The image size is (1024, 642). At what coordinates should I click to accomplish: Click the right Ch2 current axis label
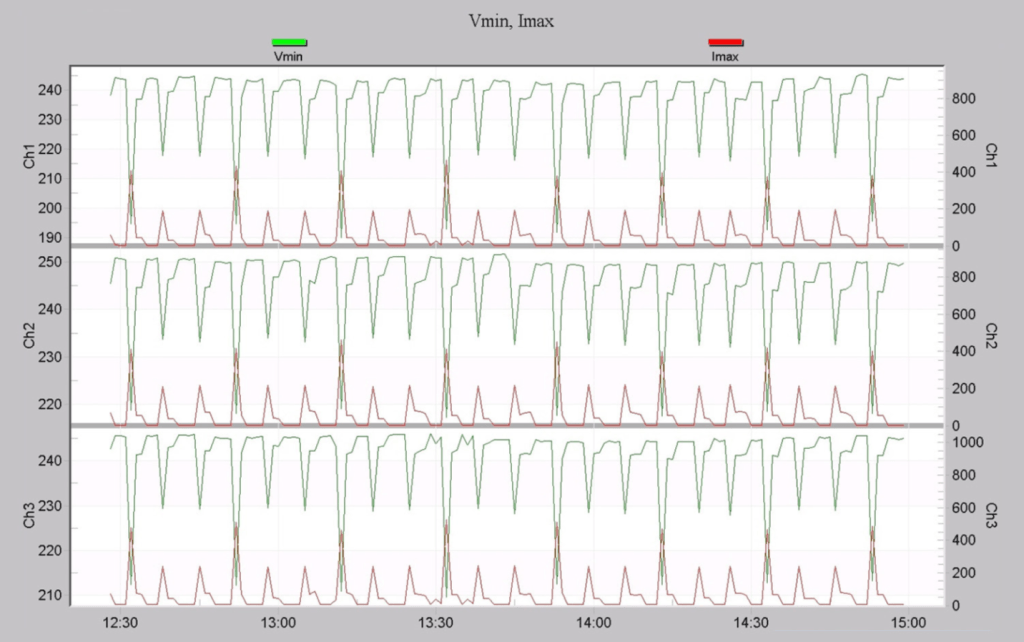tap(992, 333)
